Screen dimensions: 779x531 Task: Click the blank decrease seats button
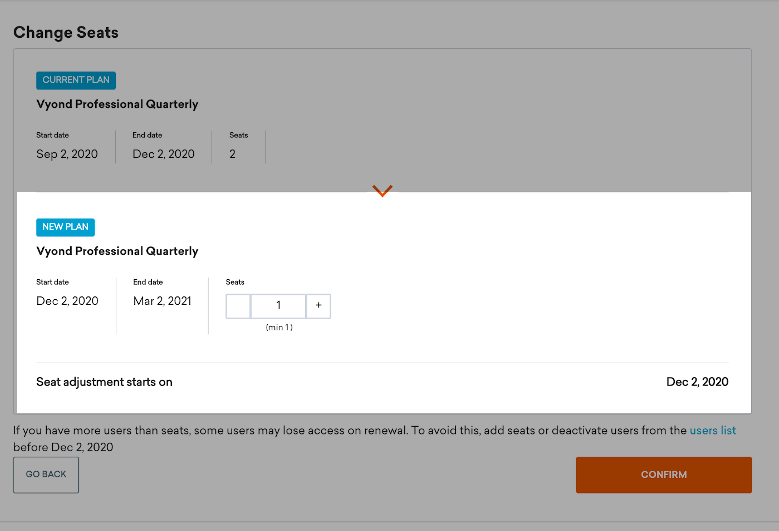pos(238,306)
